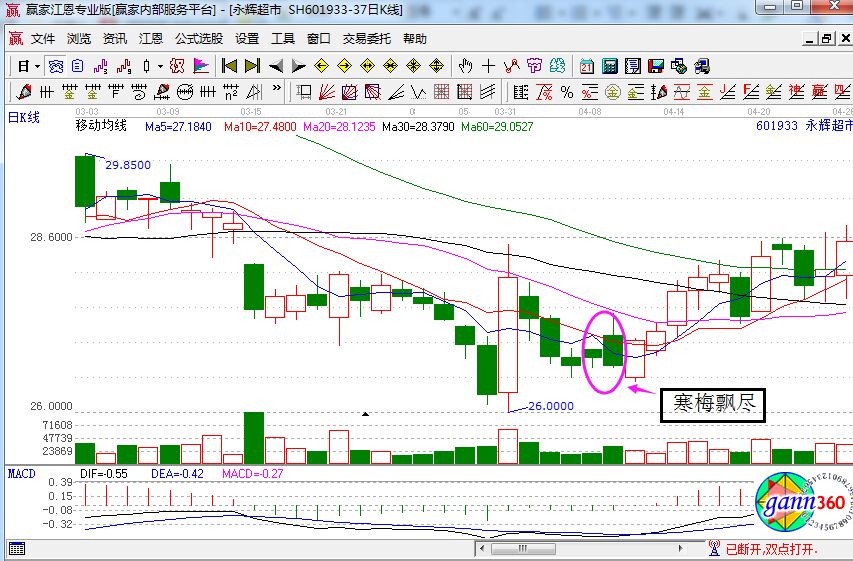Toggle the colorful flag marker icon

(201, 66)
